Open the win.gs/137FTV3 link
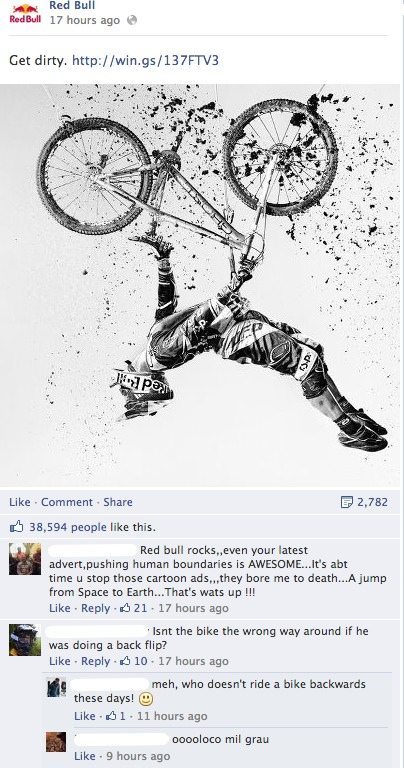Image resolution: width=404 pixels, height=768 pixels. click(145, 61)
